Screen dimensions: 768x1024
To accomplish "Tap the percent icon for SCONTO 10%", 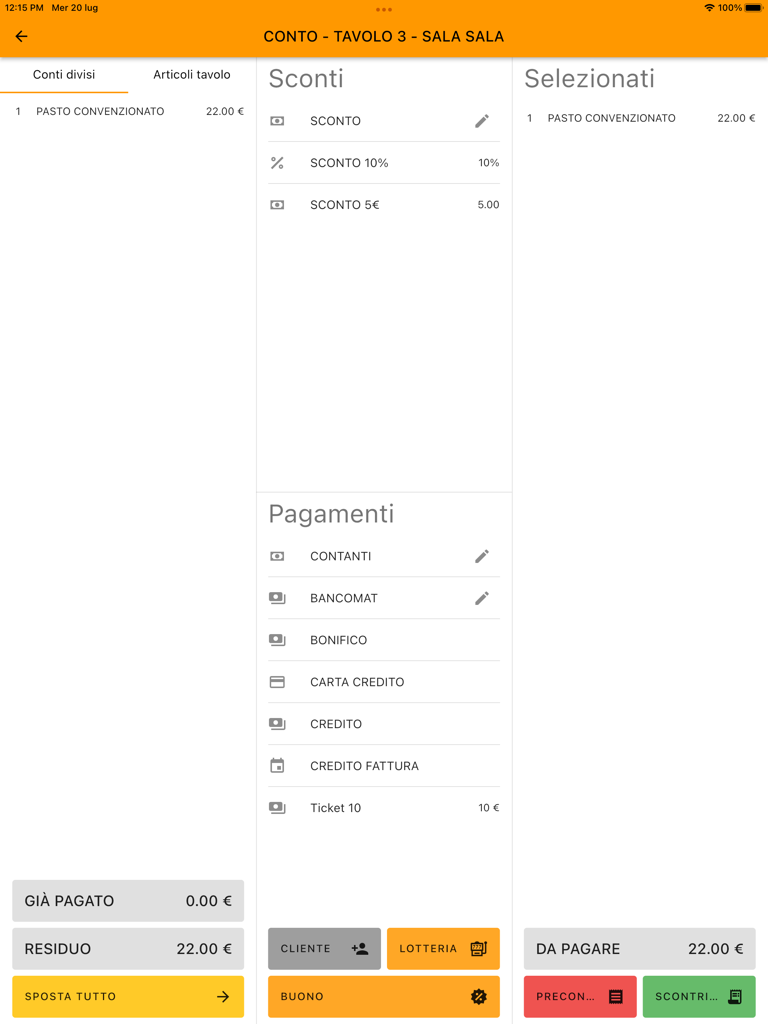I will coord(277,163).
